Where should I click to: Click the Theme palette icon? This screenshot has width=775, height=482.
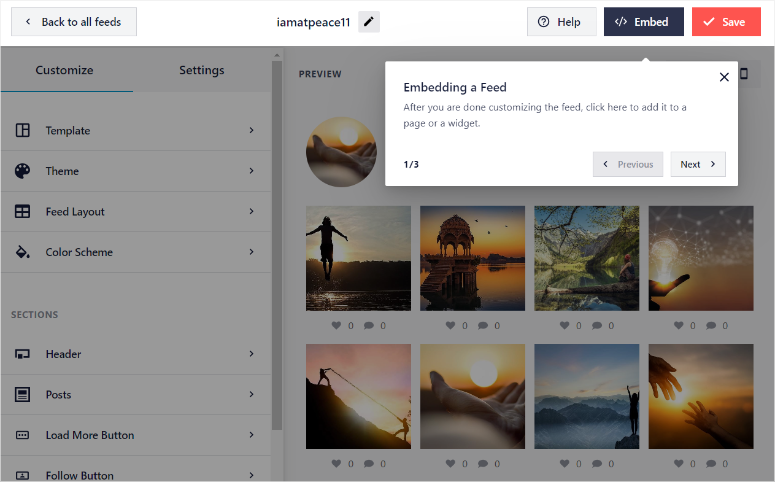[x=22, y=171]
